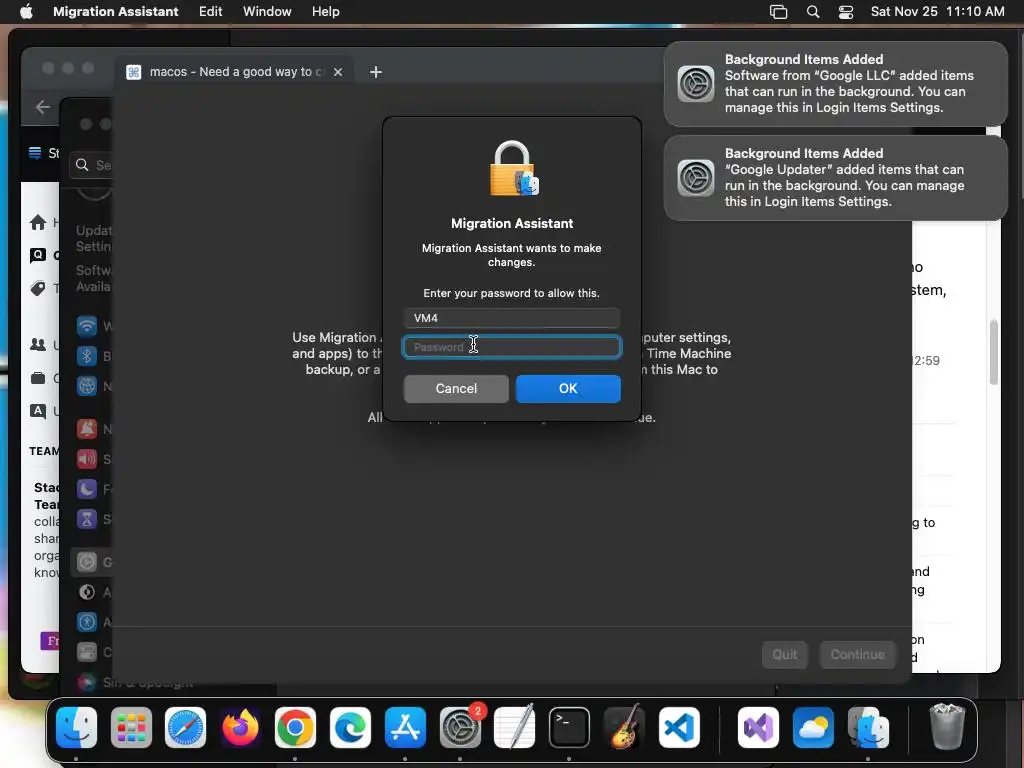Open the cloud weather app in Dock
The height and width of the screenshot is (768, 1024).
pos(813,728)
